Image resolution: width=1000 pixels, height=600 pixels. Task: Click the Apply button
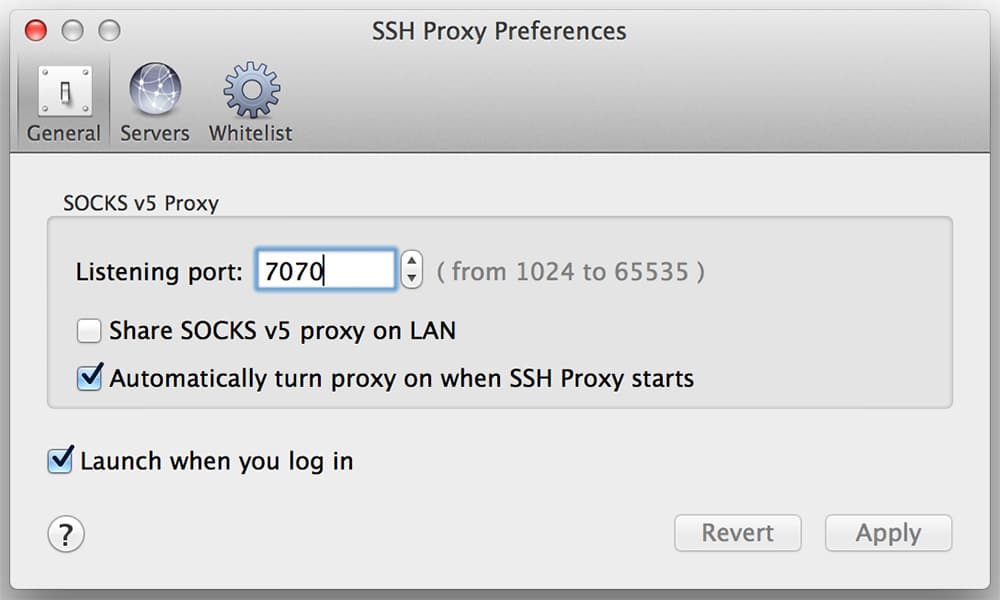[x=888, y=533]
